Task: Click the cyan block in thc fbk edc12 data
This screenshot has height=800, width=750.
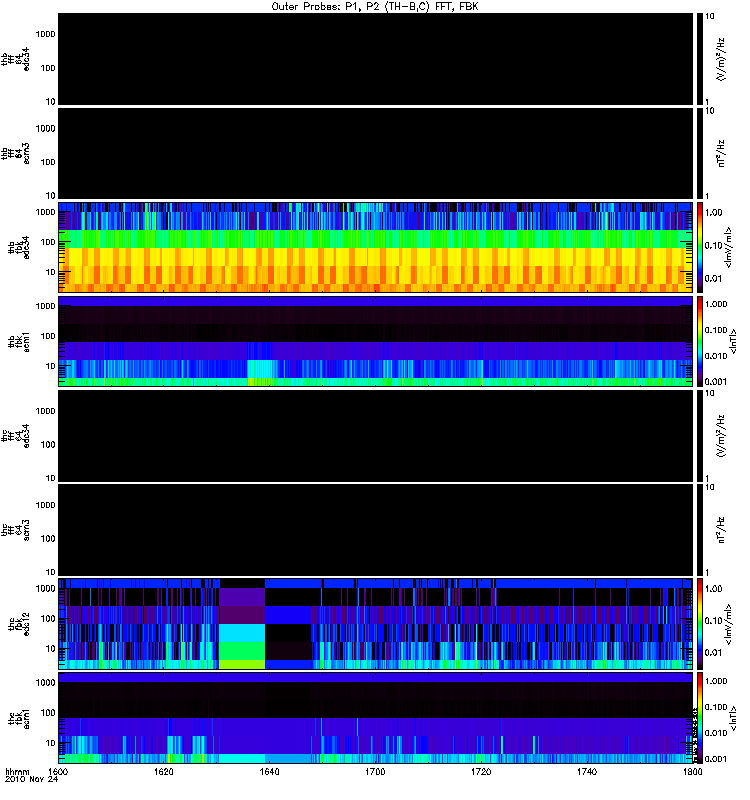Action: coord(242,633)
